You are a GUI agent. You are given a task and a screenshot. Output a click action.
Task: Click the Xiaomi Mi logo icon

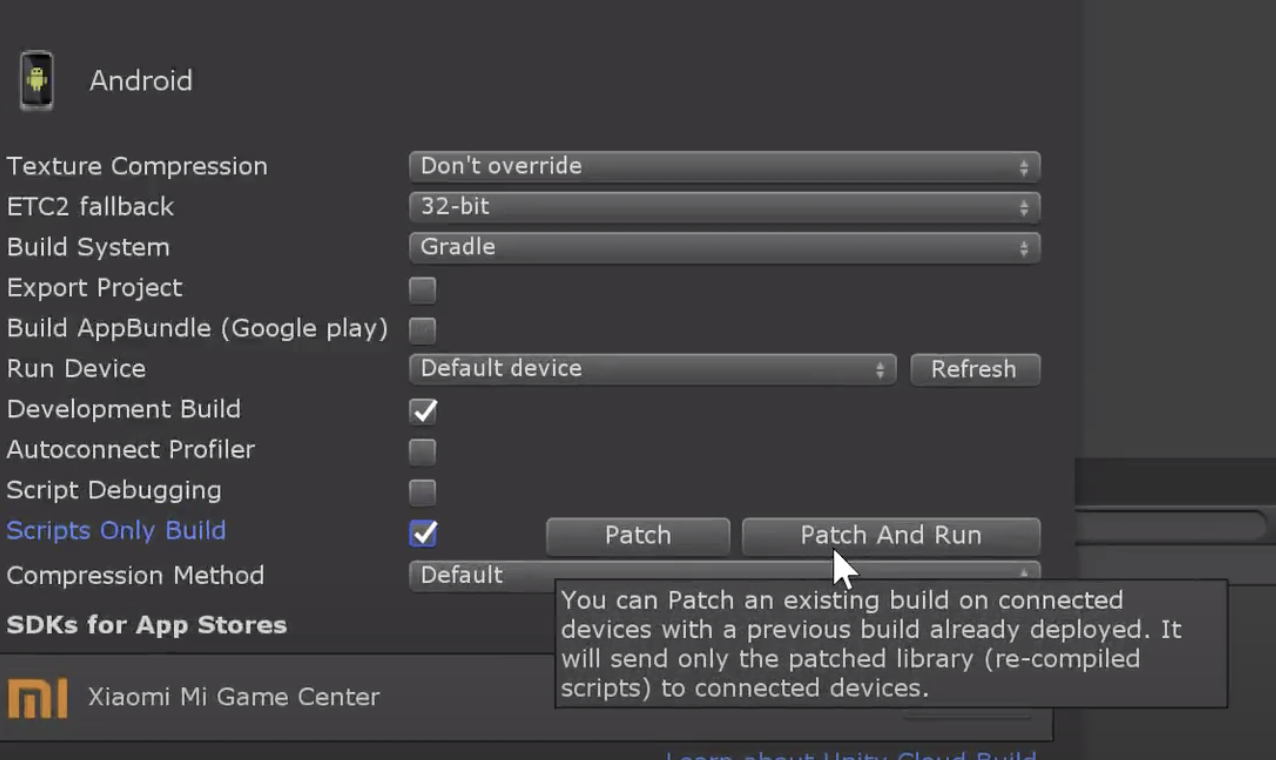(37, 697)
